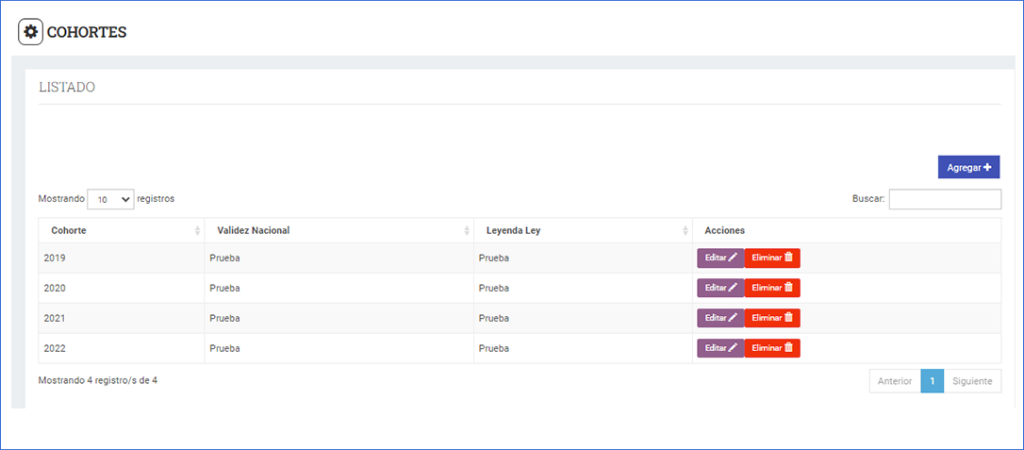Click the Buscar search input field
Viewport: 1024px width, 450px height.
[944, 199]
